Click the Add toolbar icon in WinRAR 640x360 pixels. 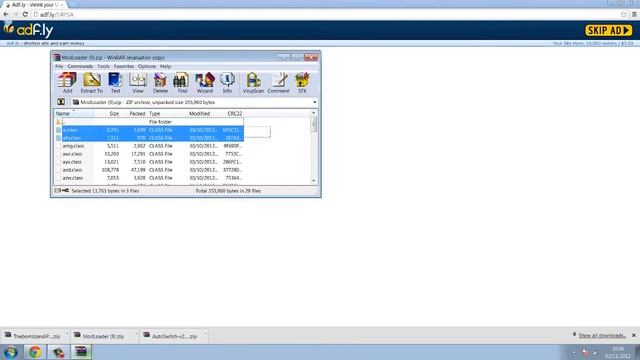coord(67,83)
